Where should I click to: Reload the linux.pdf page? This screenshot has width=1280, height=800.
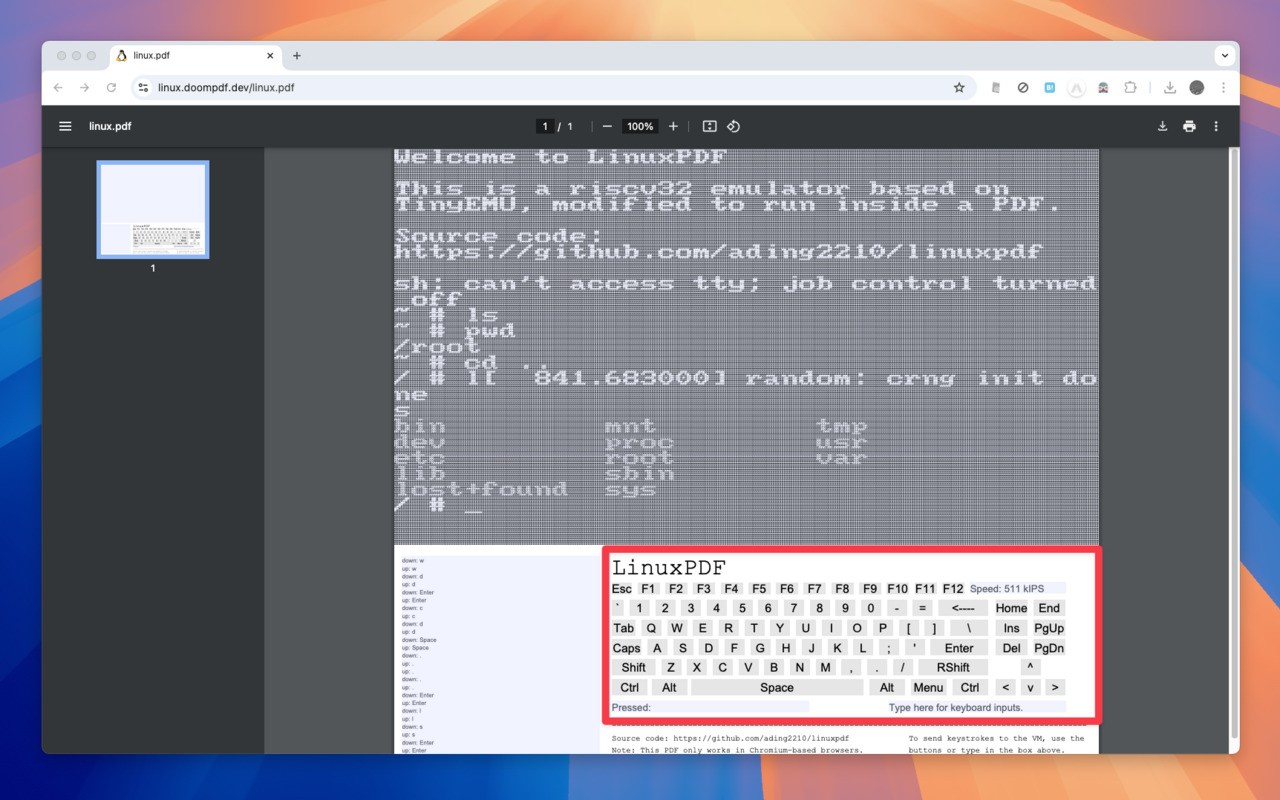coord(111,88)
